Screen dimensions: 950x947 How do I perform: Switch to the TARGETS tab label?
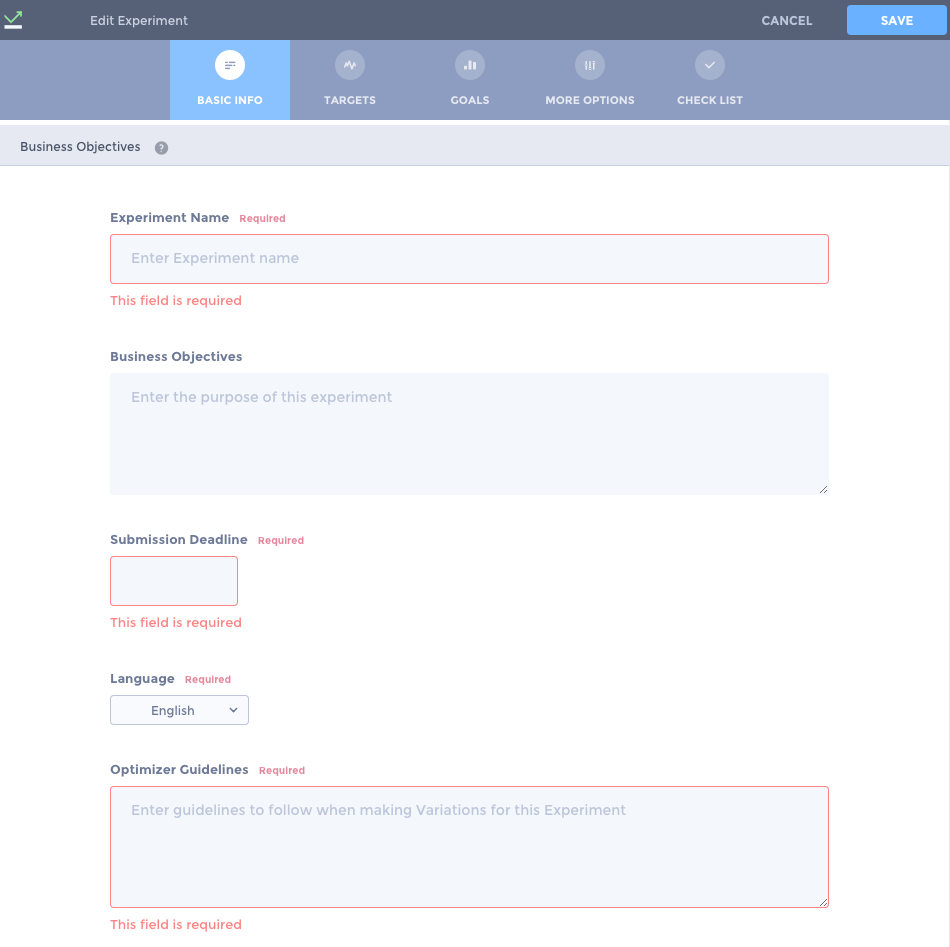tap(350, 100)
